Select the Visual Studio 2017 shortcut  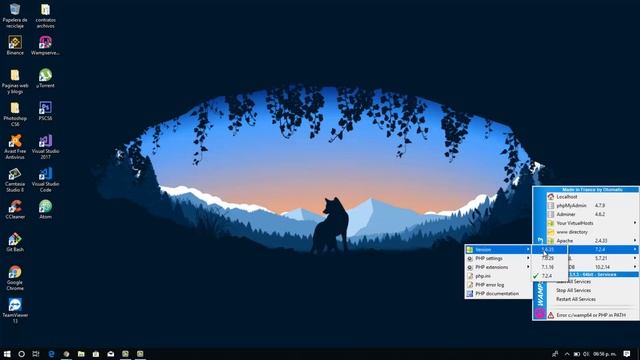(x=45, y=147)
